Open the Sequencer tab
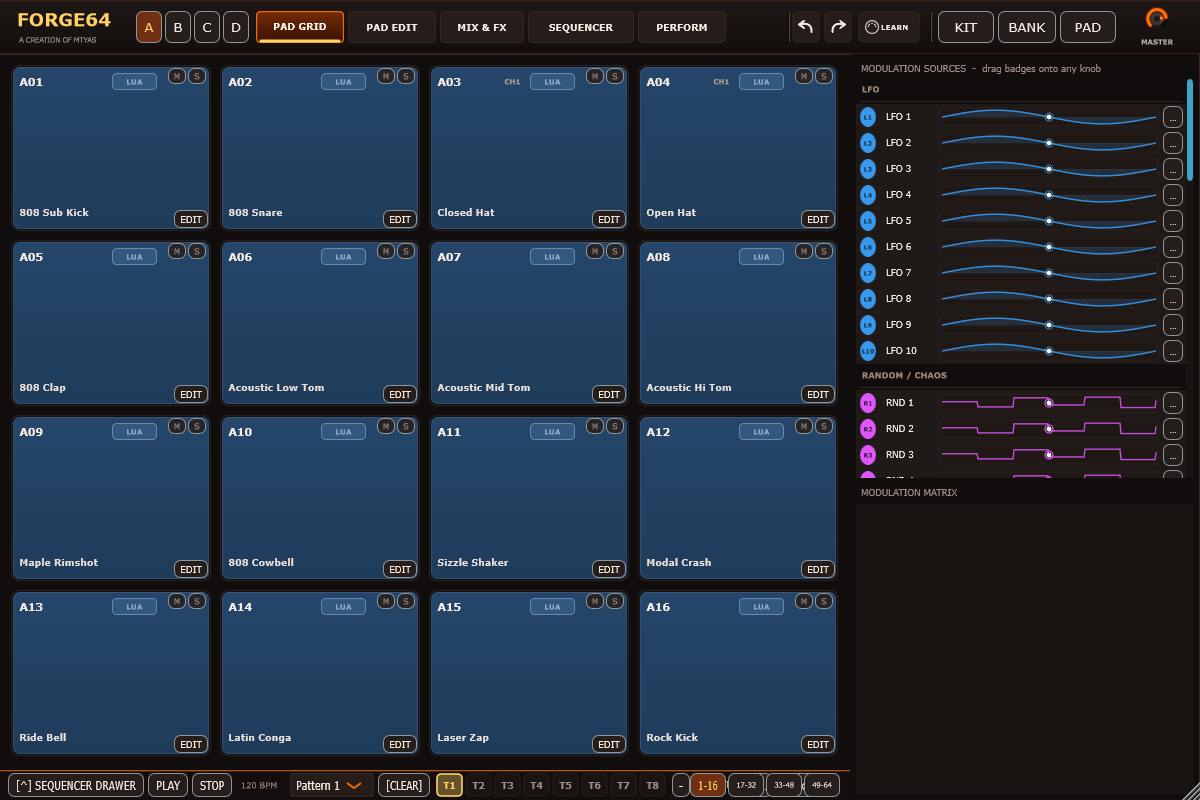 [581, 27]
